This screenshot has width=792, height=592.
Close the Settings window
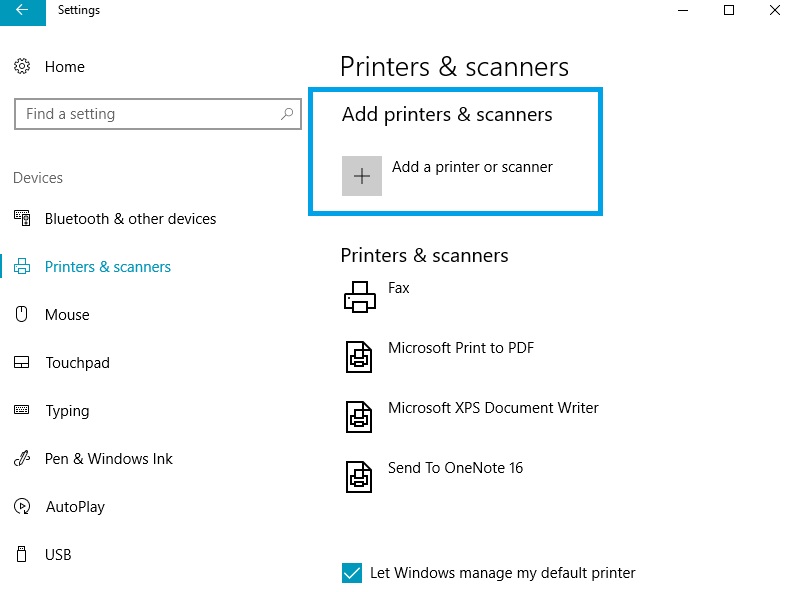pos(774,10)
